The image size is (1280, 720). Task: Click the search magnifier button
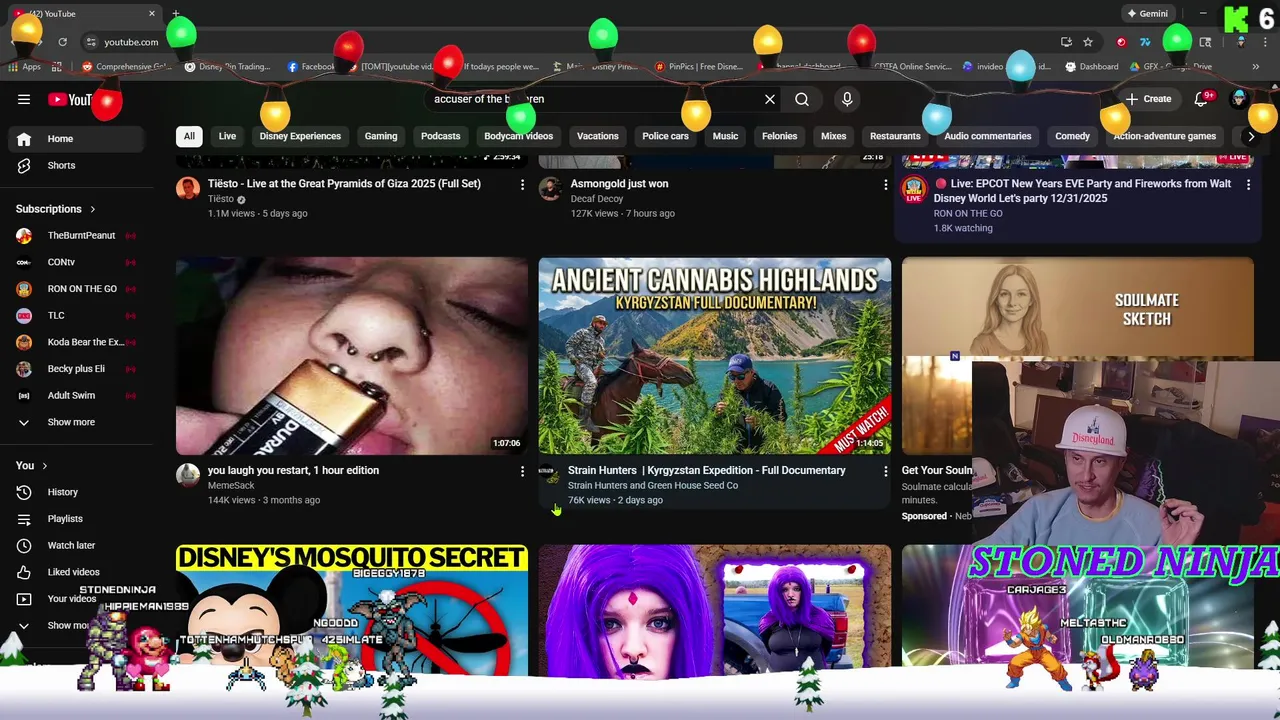[x=802, y=99]
